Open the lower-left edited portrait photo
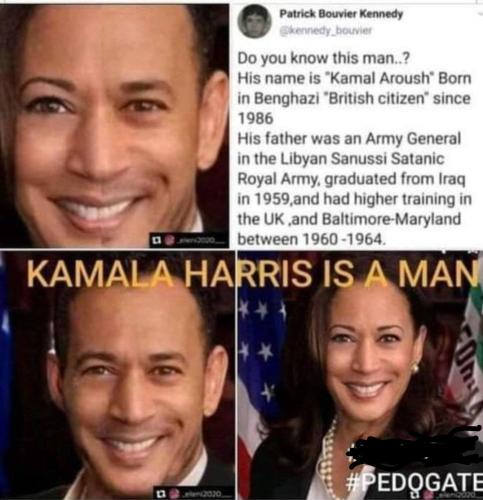The width and height of the screenshot is (483, 500). tap(117, 375)
